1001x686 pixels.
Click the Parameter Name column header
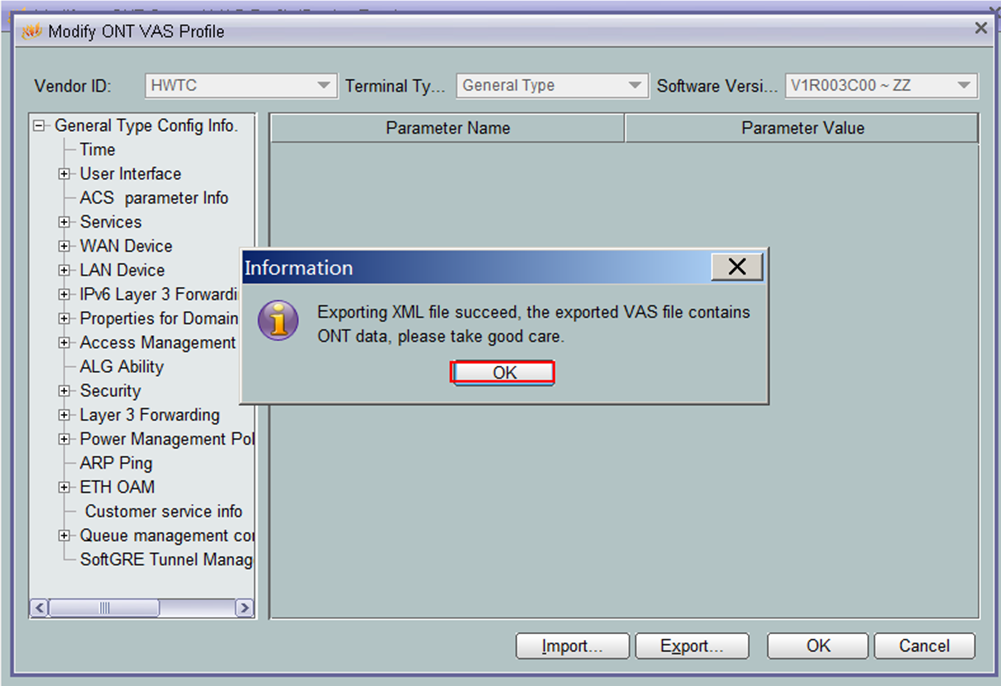click(x=447, y=128)
